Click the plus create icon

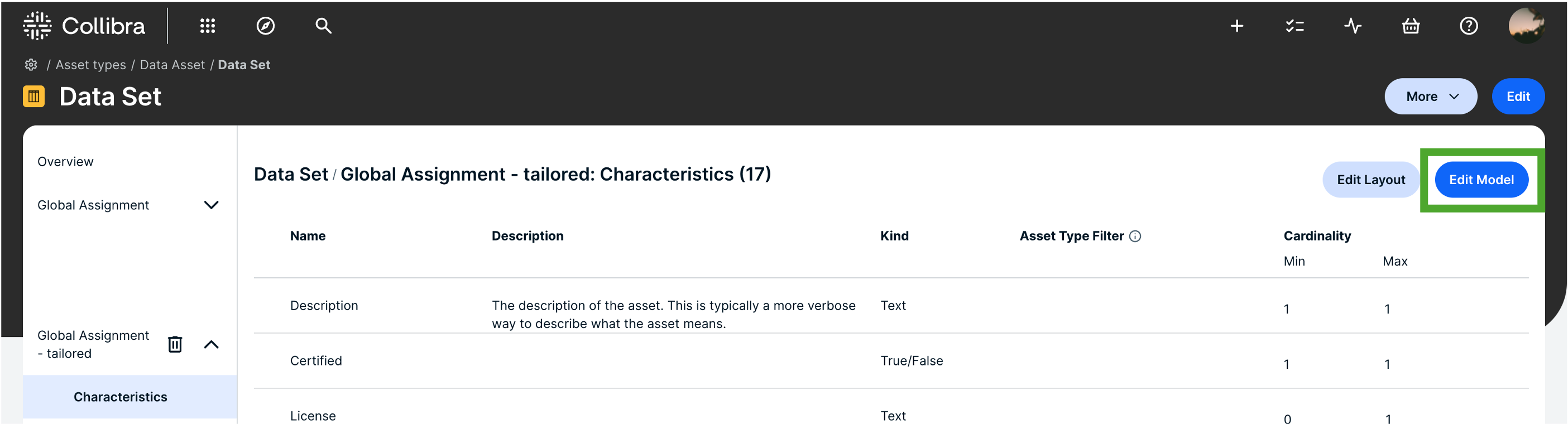coord(1236,26)
